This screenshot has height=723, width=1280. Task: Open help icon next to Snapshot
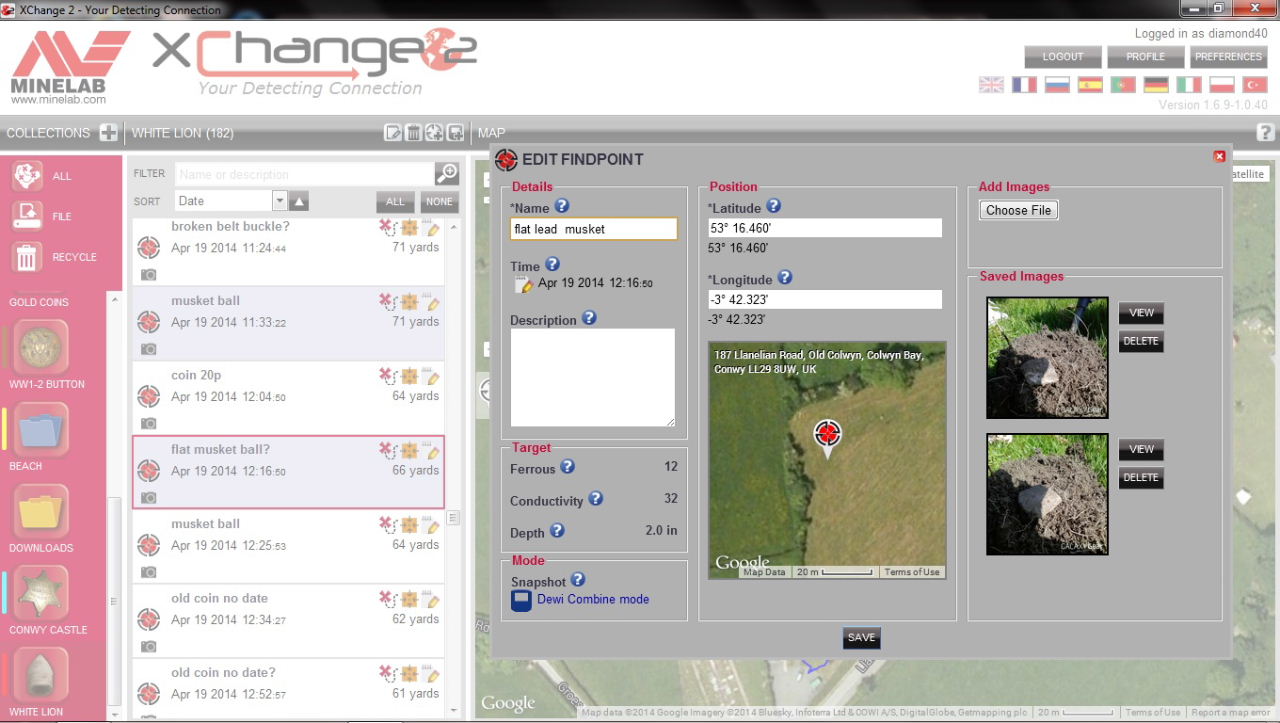pos(577,579)
